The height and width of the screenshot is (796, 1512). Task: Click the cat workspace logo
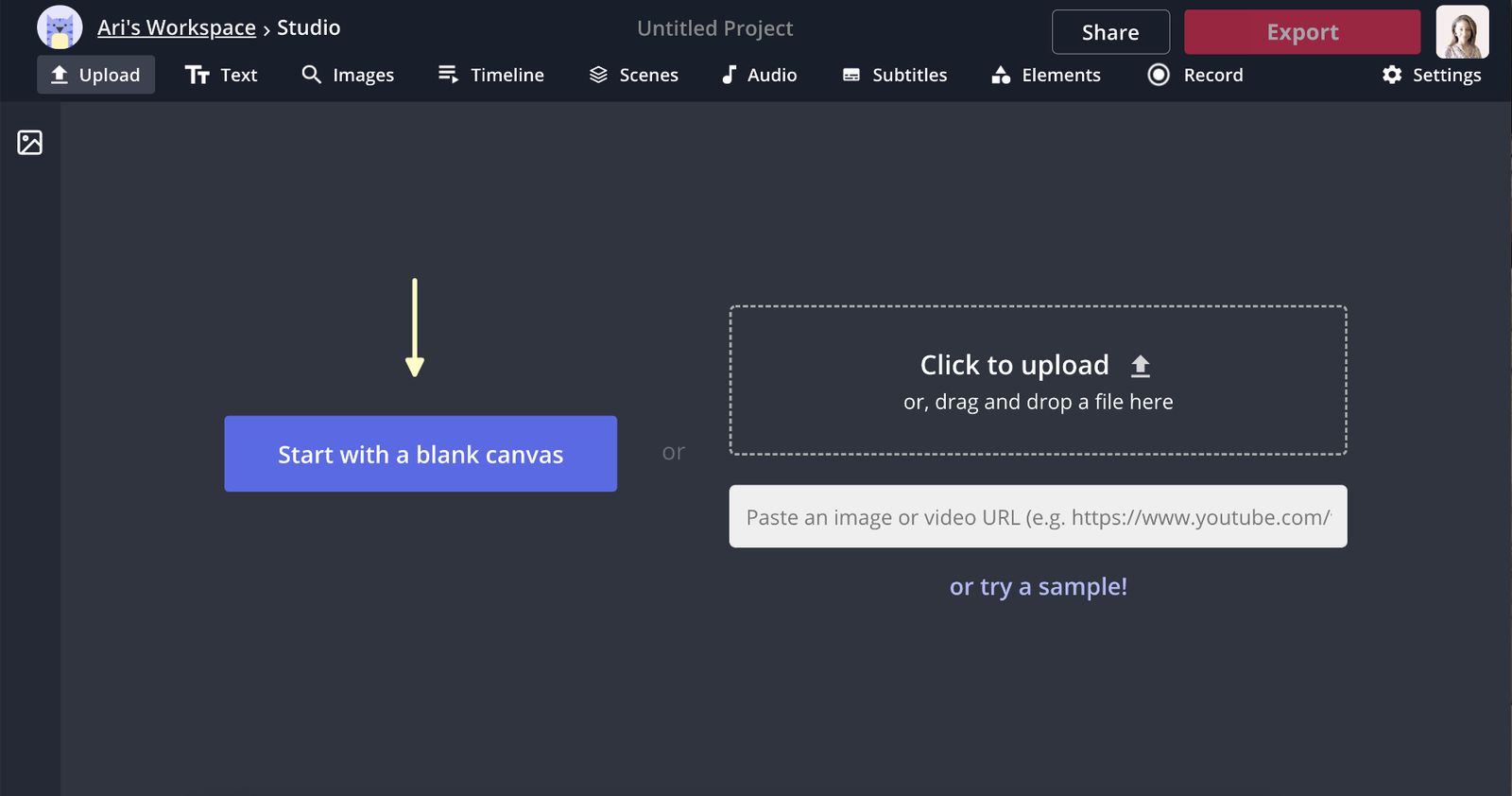(60, 27)
